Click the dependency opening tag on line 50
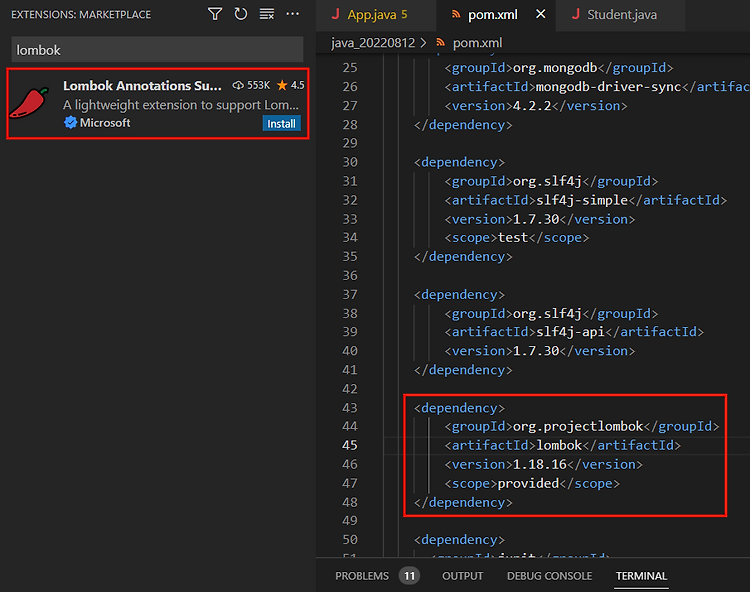 pos(459,540)
